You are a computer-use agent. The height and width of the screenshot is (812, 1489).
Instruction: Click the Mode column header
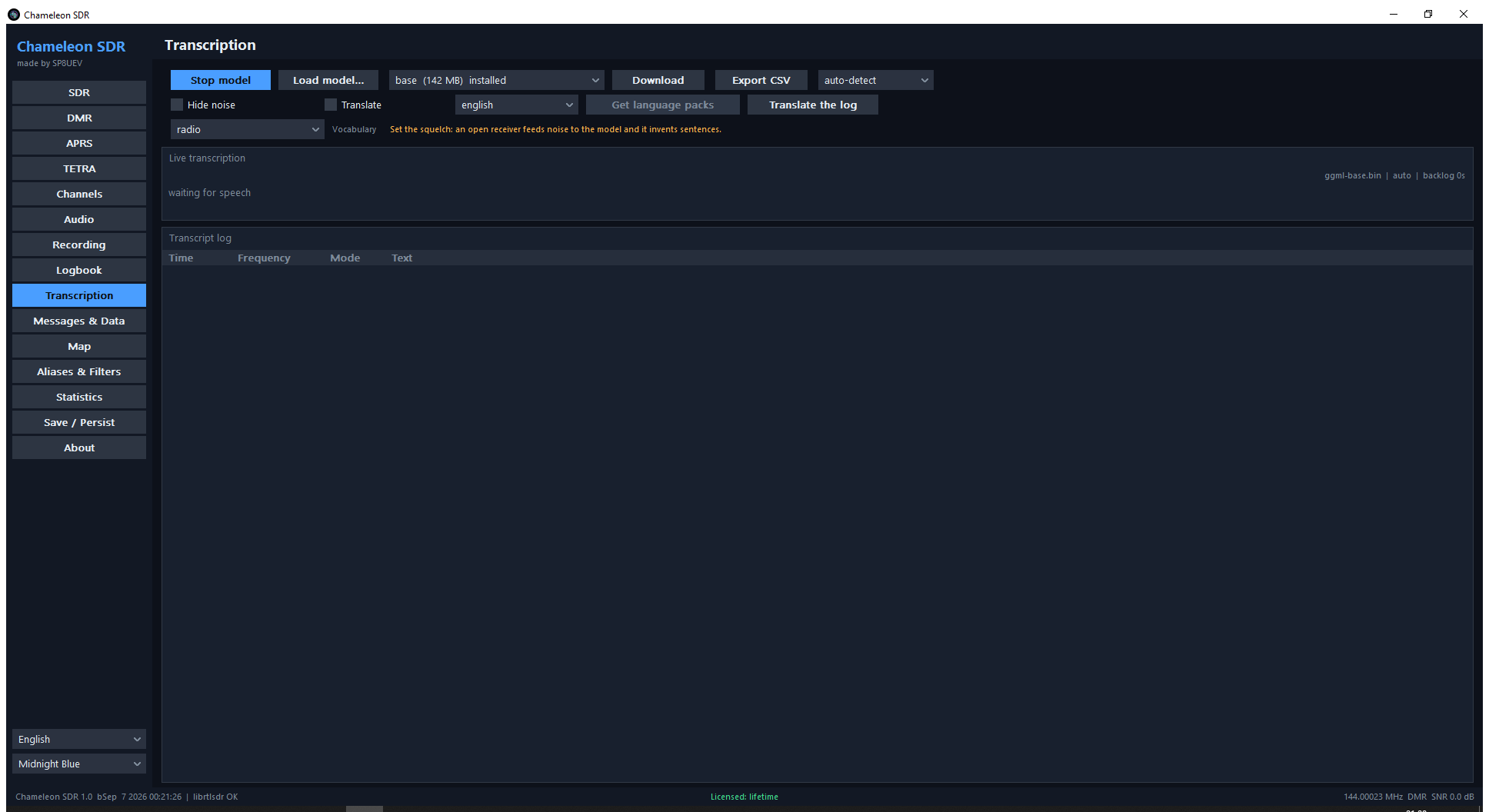coord(345,258)
